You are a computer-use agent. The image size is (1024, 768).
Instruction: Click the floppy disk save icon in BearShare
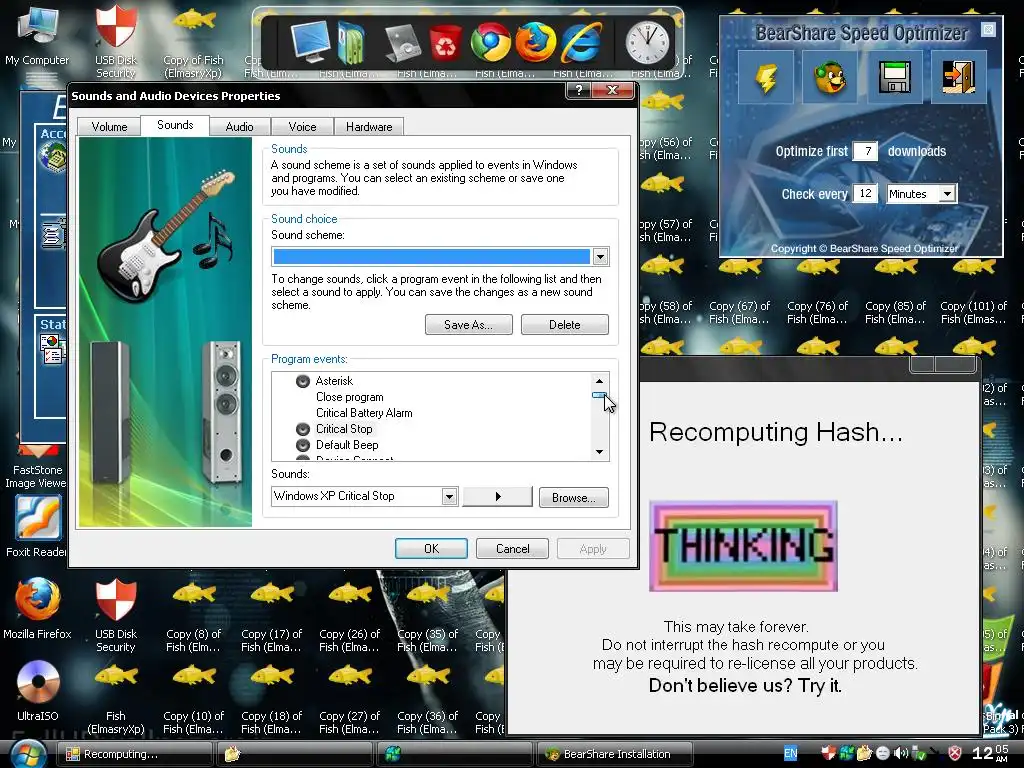(x=894, y=77)
